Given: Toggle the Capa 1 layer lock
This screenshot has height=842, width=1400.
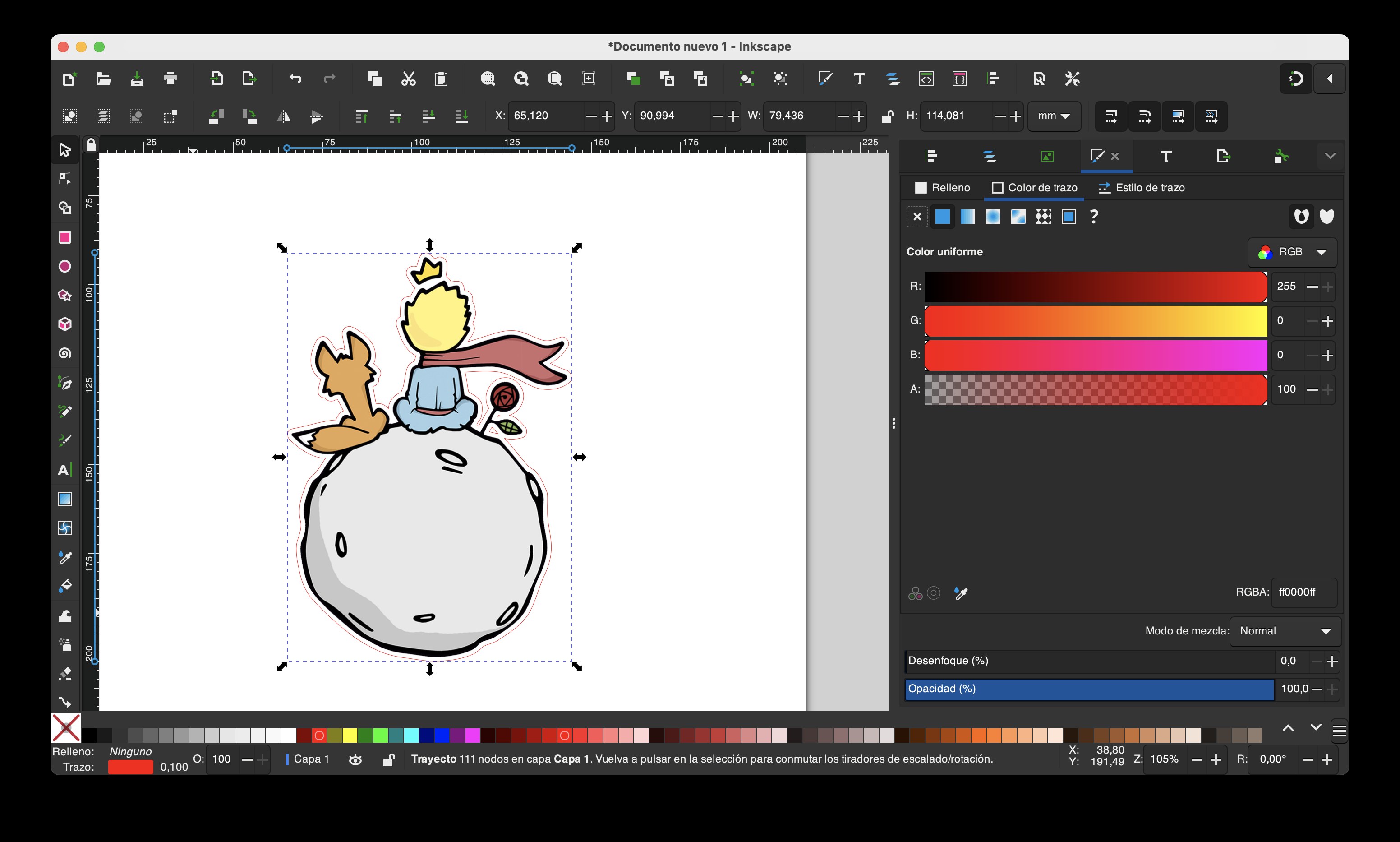Looking at the screenshot, I should click(x=389, y=760).
